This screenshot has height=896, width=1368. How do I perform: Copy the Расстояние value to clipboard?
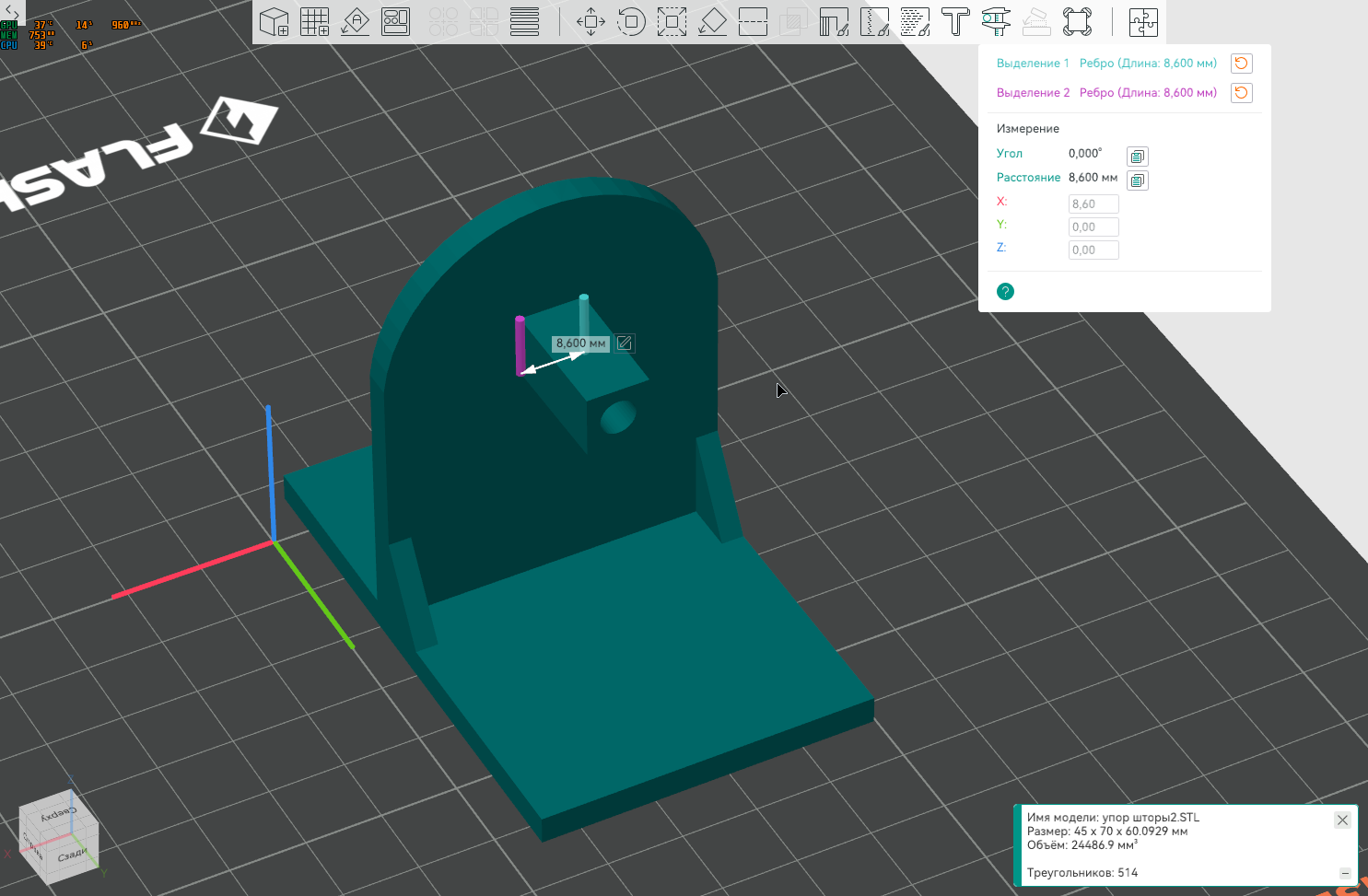click(x=1138, y=180)
